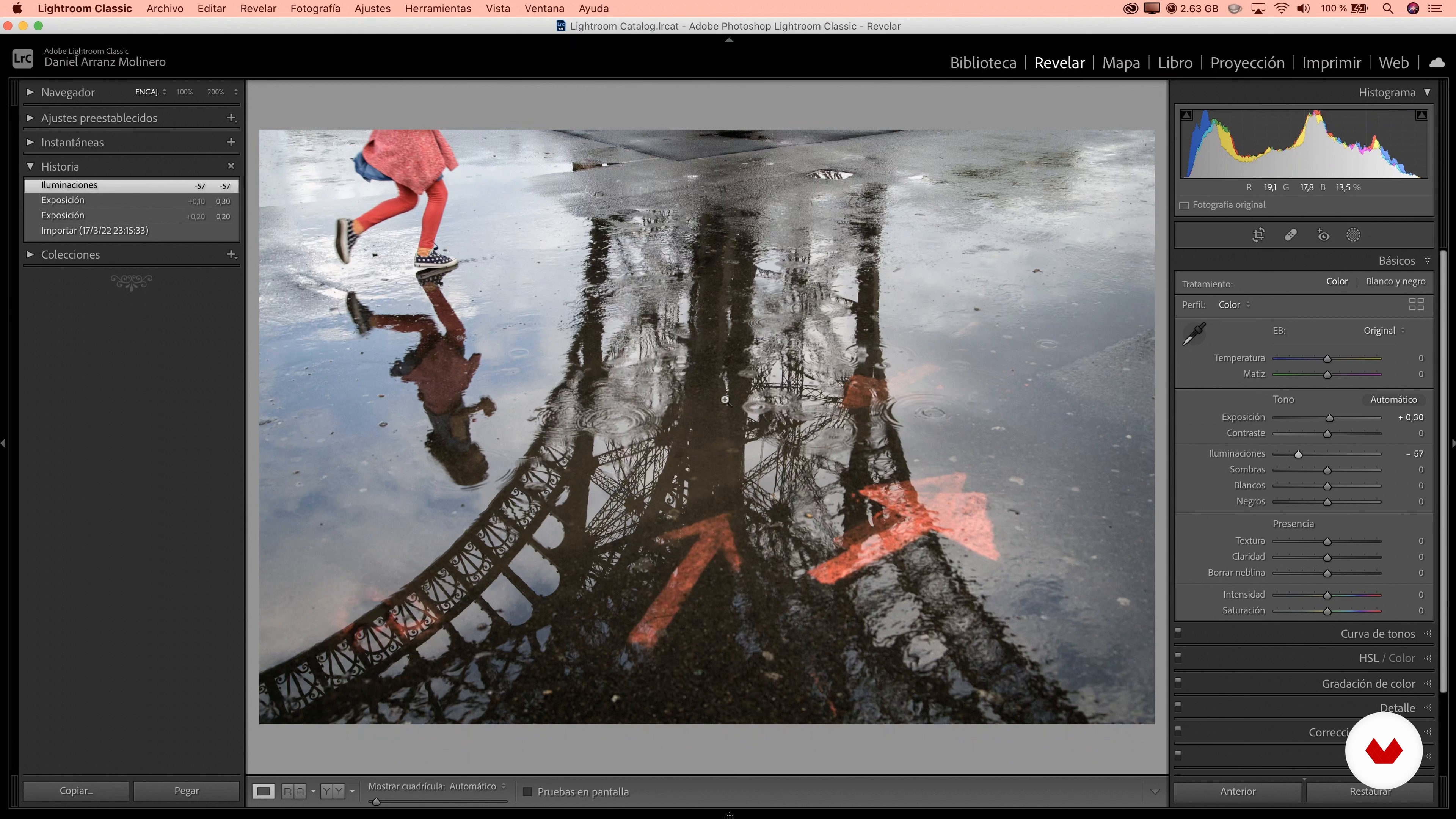The height and width of the screenshot is (819, 1456).
Task: Add a new collection with plus icon
Action: 231,254
